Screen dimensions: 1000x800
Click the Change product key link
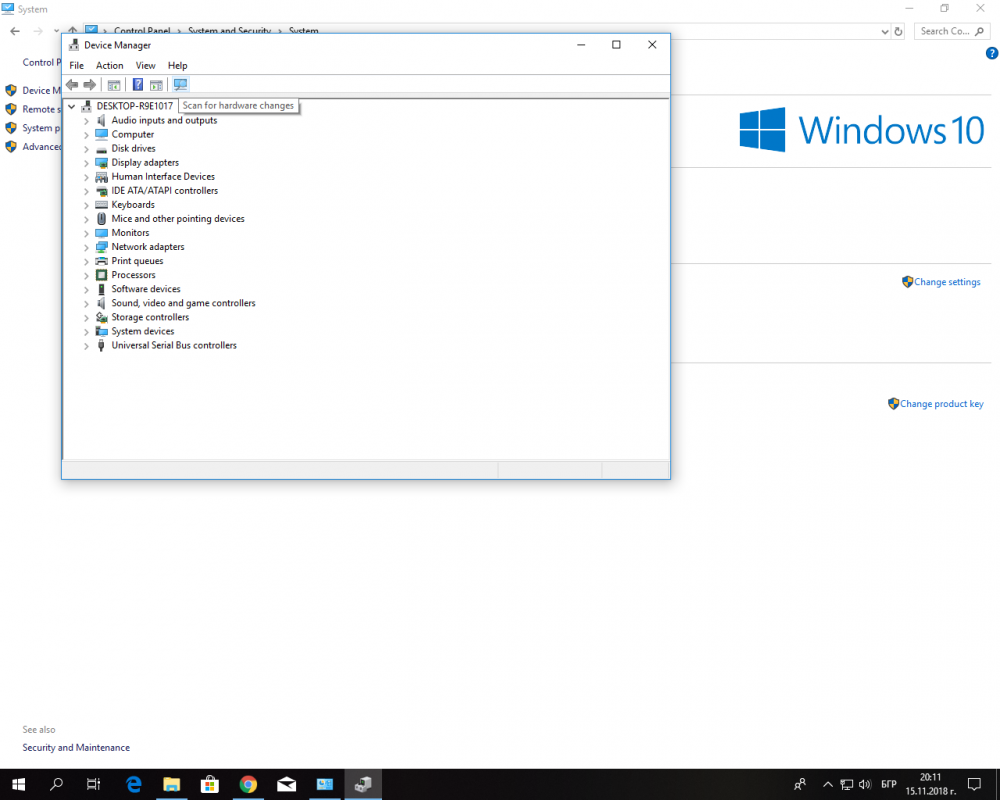[x=941, y=404]
